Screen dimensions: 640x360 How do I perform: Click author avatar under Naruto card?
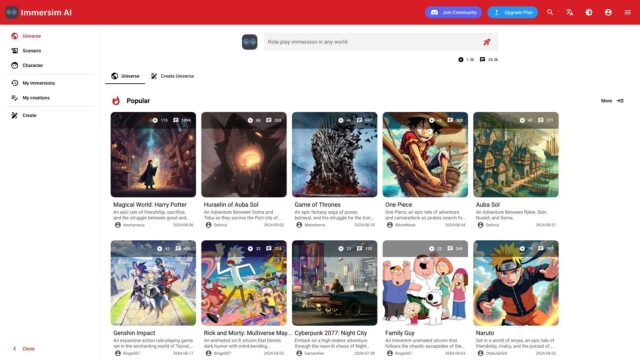[480, 353]
